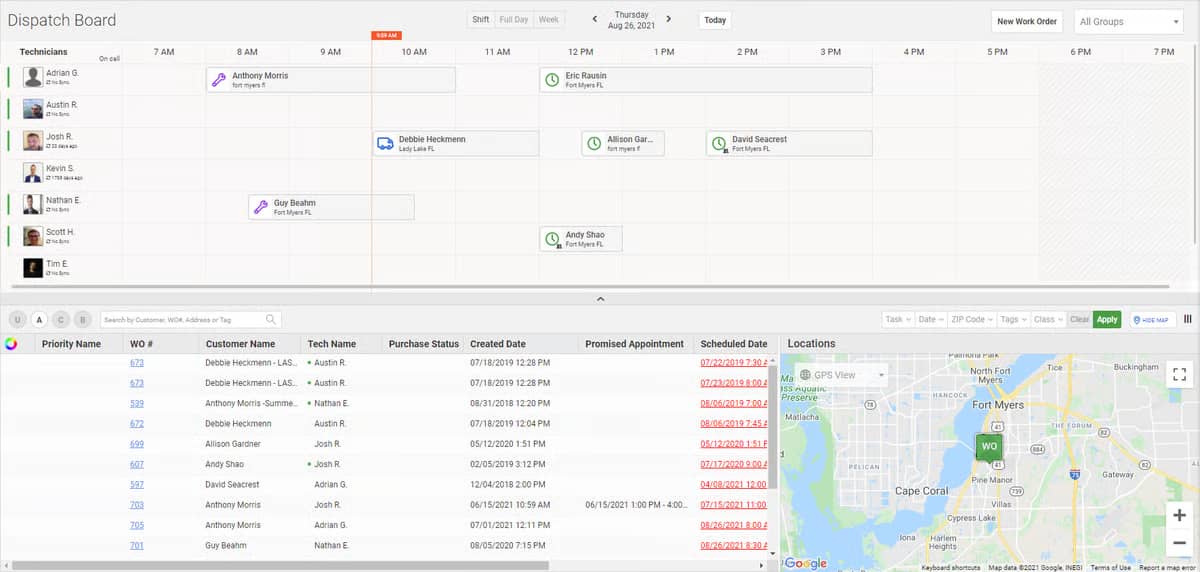1200x572 pixels.
Task: Create a New Work Order
Action: point(1027,21)
